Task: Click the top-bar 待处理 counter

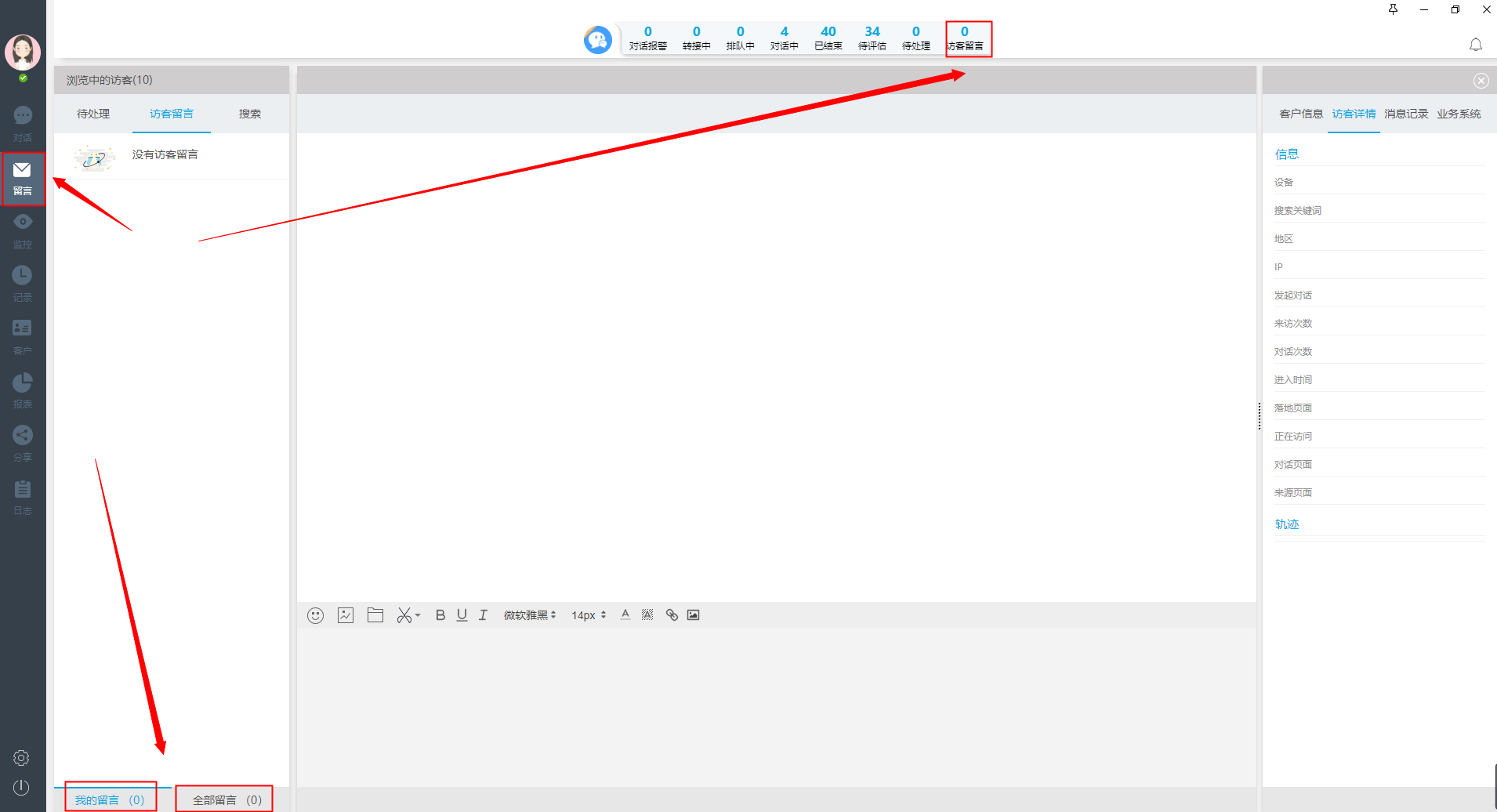Action: 916,38
